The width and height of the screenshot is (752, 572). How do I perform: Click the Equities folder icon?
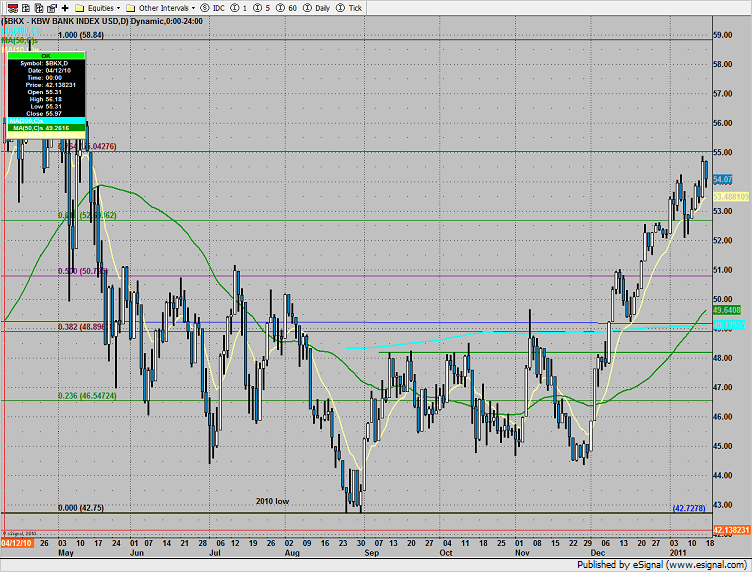click(x=80, y=8)
